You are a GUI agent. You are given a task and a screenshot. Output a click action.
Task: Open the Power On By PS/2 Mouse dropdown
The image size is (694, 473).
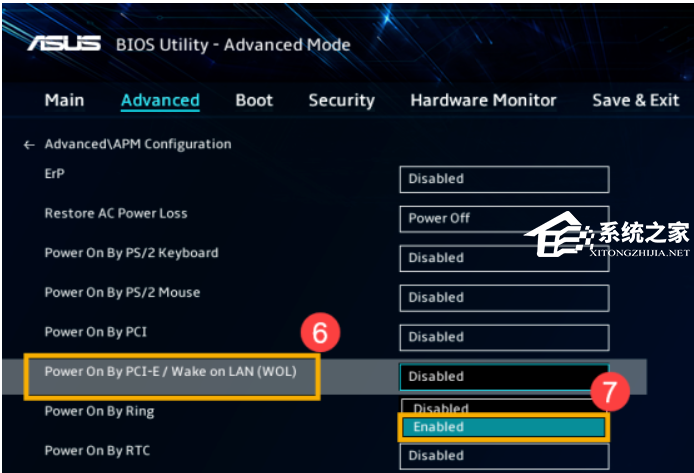[504, 297]
